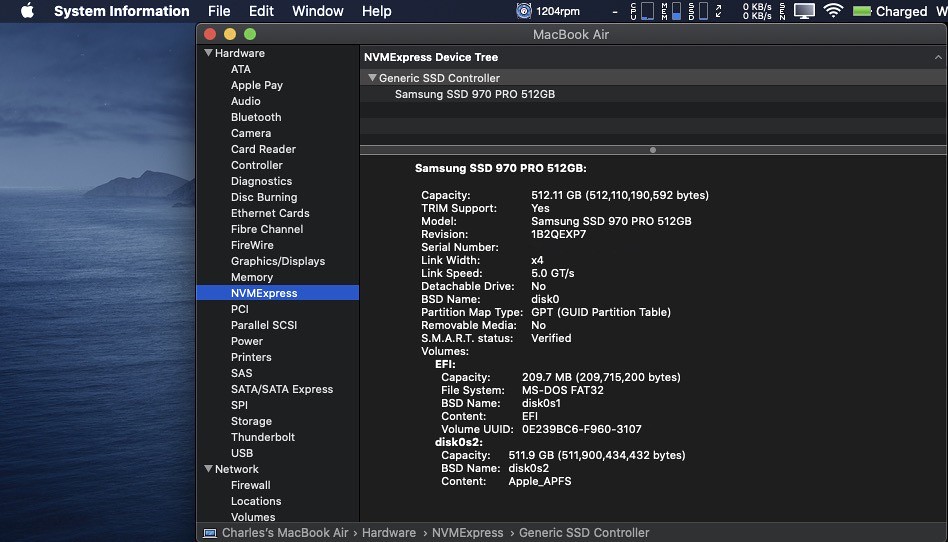Click the Content value Apple_APFS

click(x=540, y=482)
